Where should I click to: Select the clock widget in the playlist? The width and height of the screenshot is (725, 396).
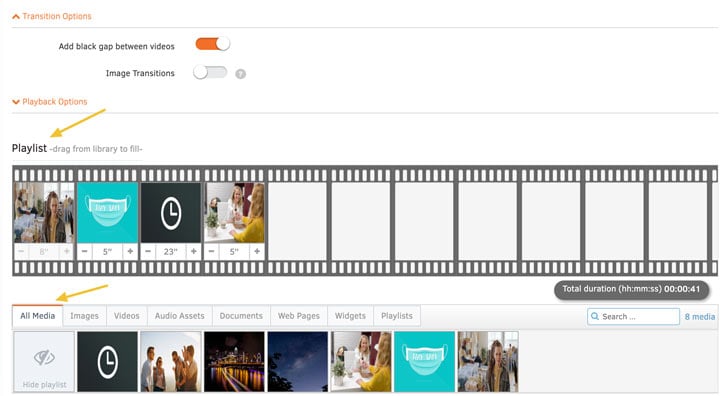point(171,212)
